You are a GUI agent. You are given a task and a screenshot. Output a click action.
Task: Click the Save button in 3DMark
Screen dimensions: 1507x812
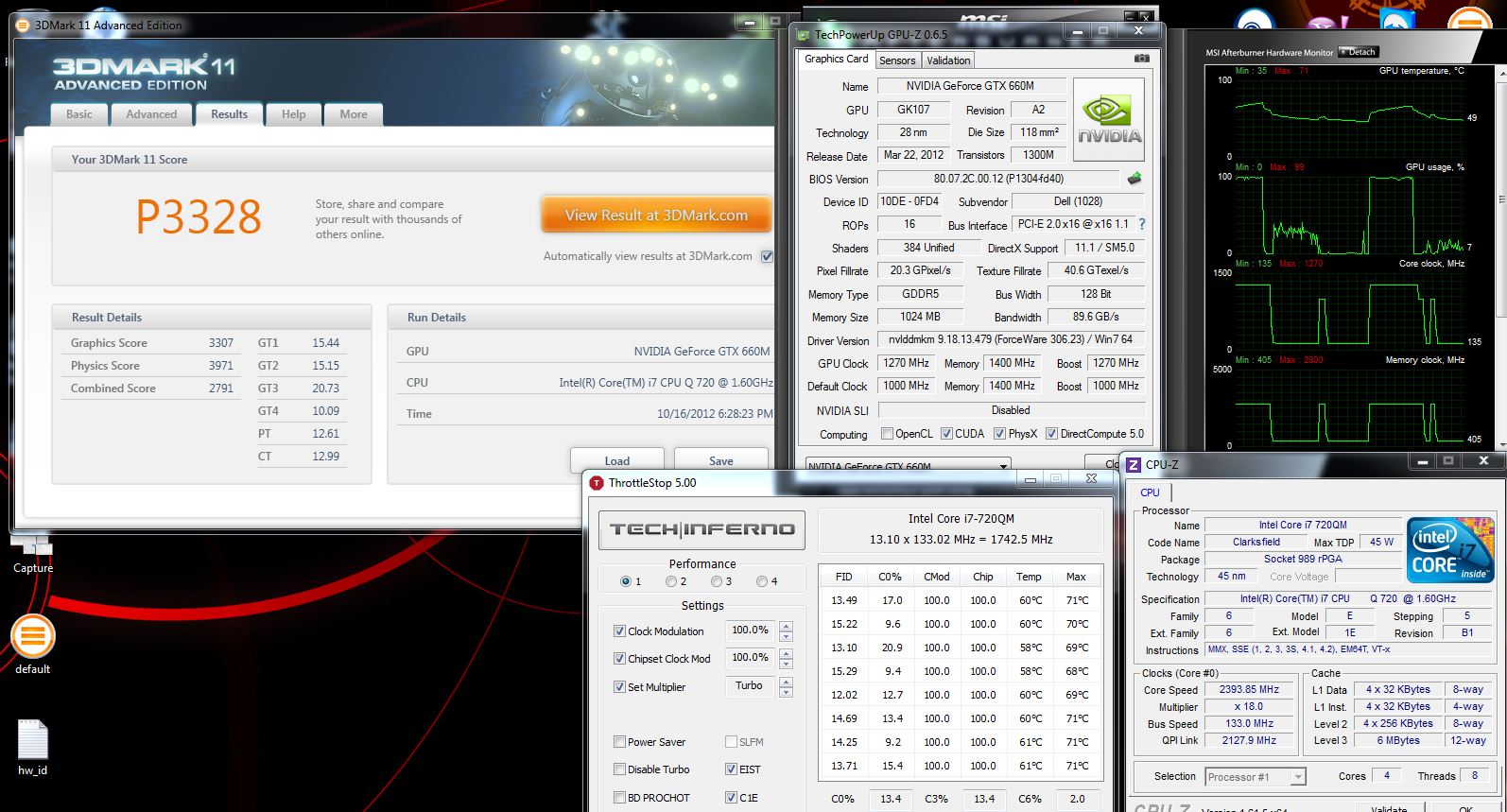[x=721, y=460]
